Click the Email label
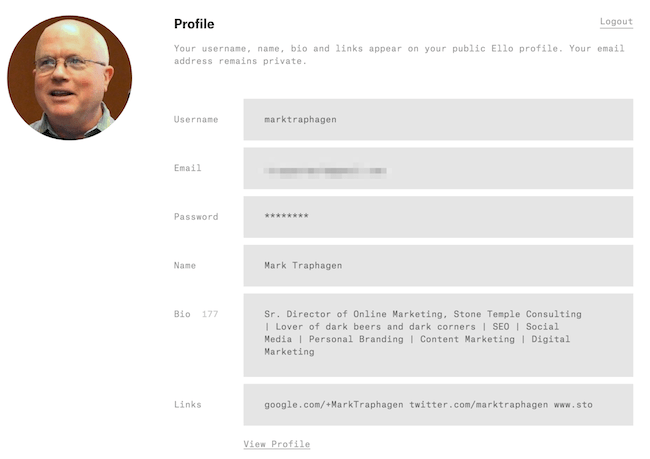This screenshot has width=650, height=459. [x=187, y=168]
